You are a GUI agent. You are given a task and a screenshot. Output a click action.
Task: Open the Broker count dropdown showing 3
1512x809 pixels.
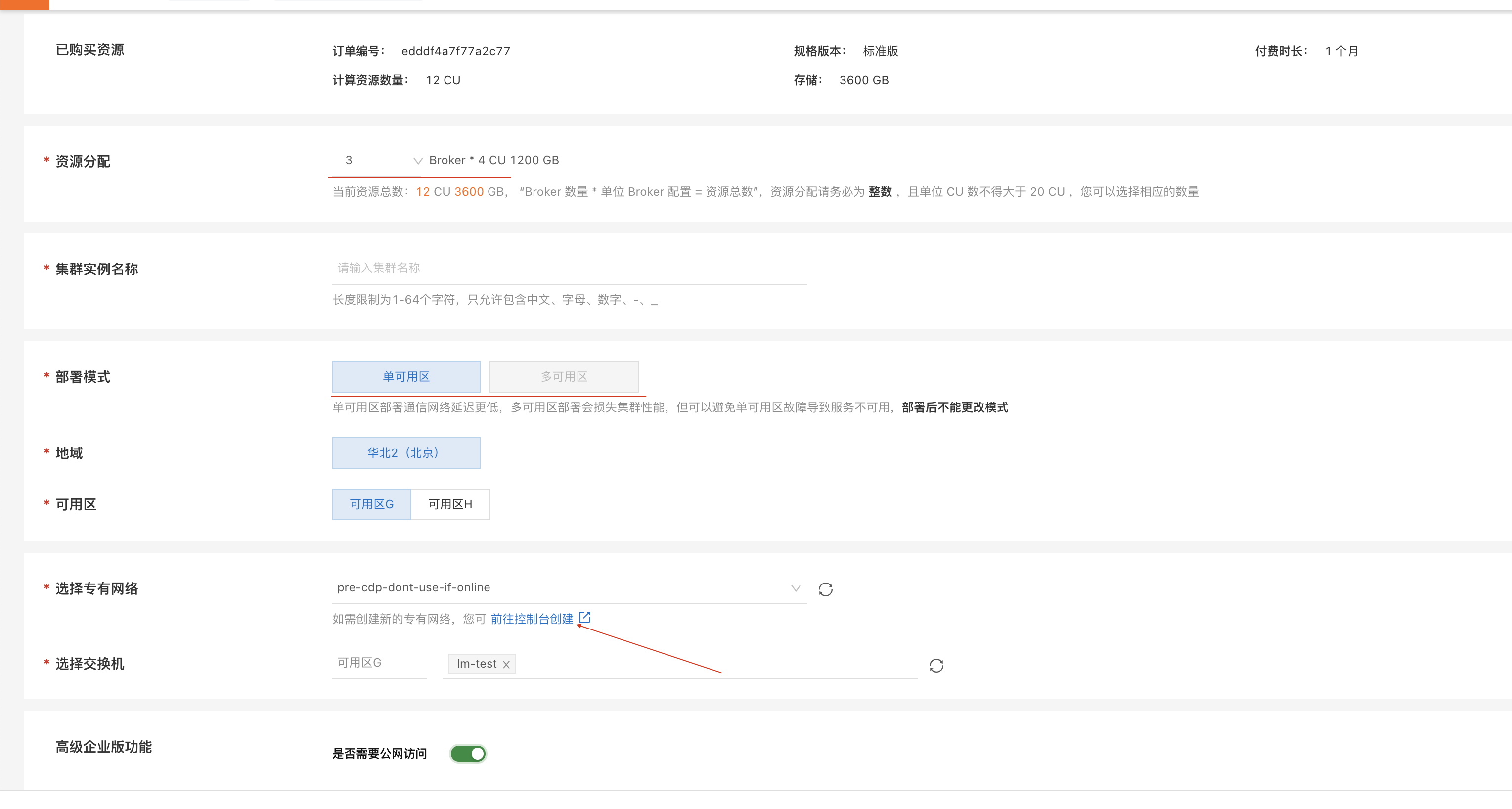(x=376, y=160)
